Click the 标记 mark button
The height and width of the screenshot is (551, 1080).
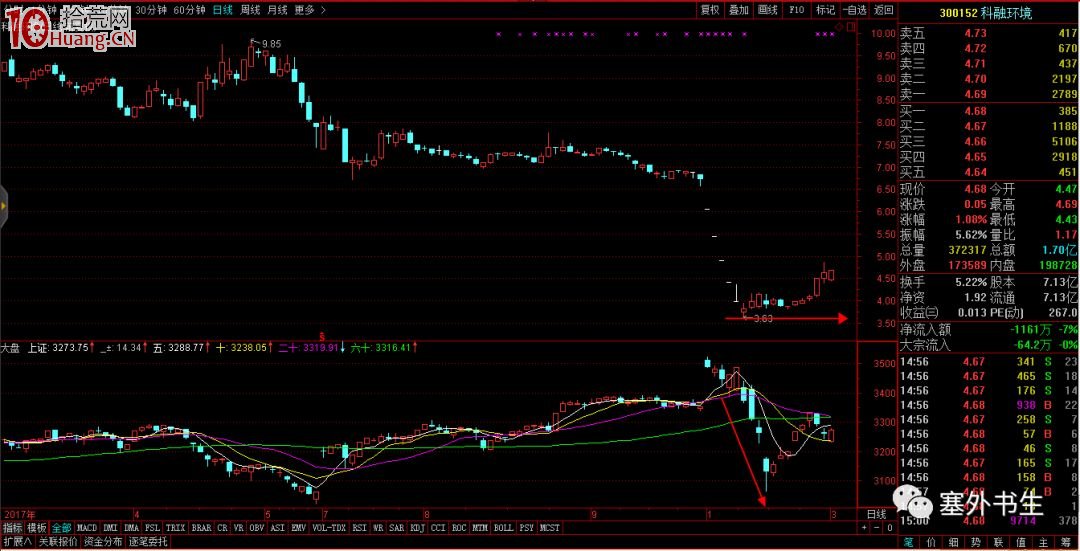tap(825, 10)
